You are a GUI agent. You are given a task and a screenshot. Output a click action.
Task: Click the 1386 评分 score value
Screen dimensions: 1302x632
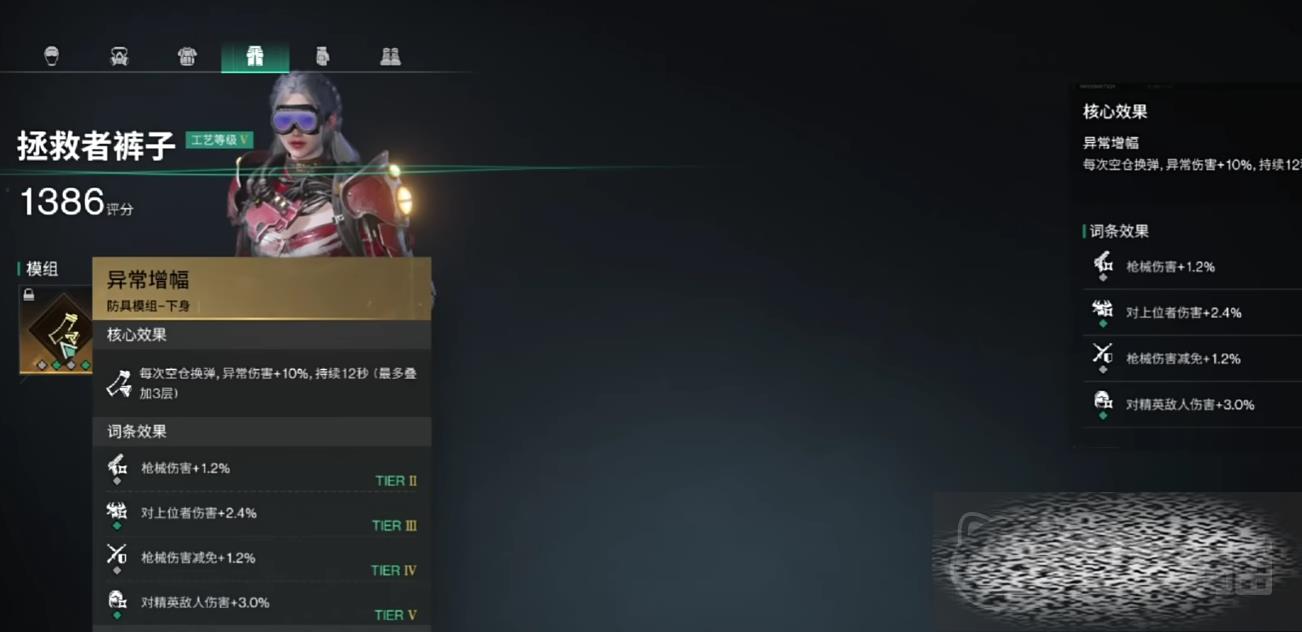(77, 203)
